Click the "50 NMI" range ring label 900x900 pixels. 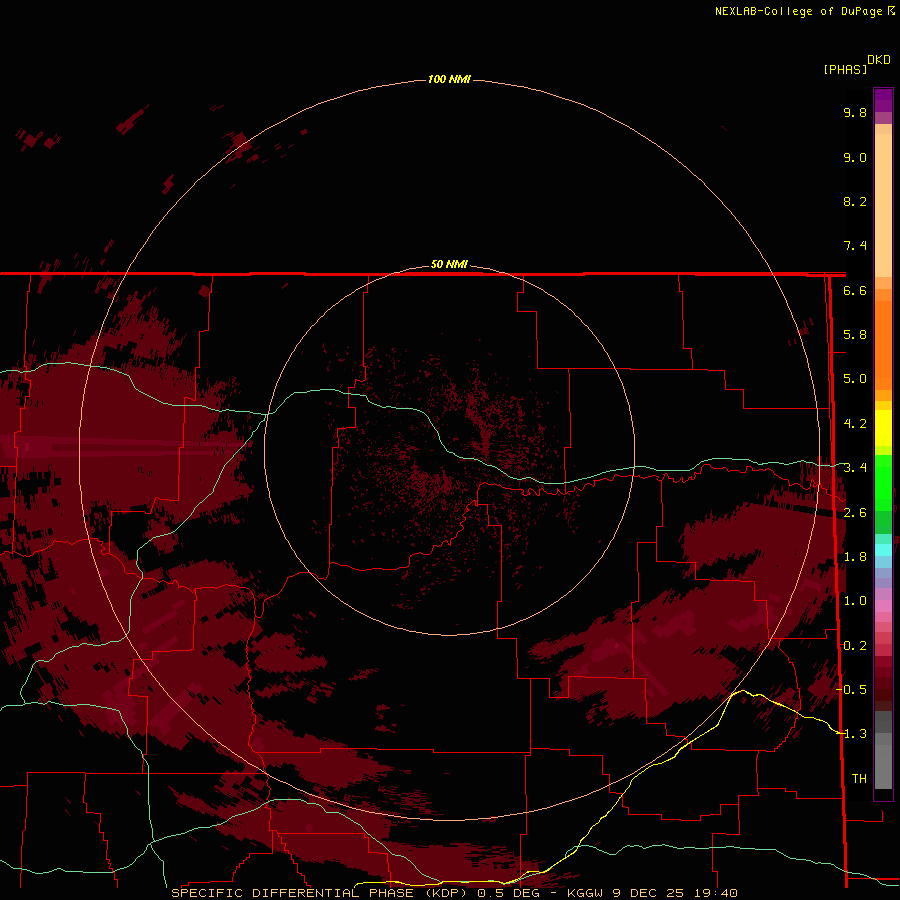(449, 264)
